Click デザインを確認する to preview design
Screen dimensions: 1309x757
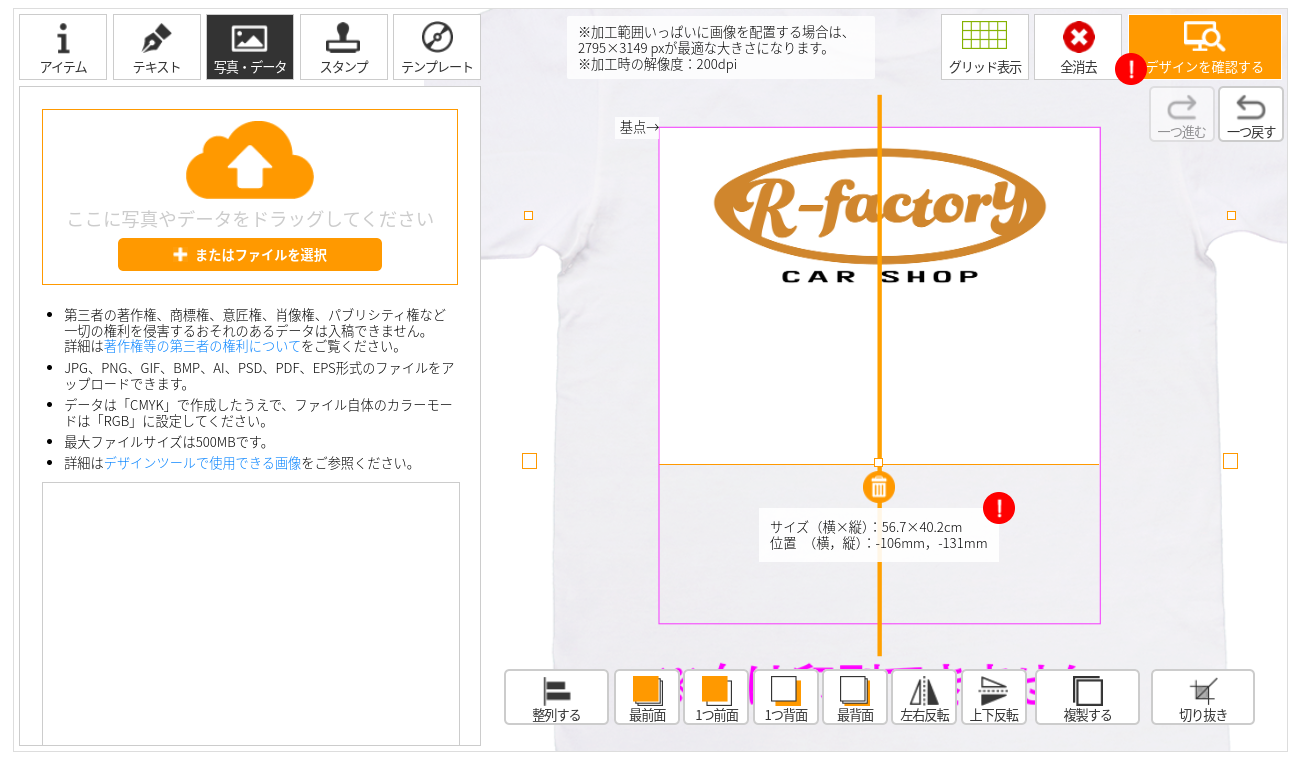1205,47
